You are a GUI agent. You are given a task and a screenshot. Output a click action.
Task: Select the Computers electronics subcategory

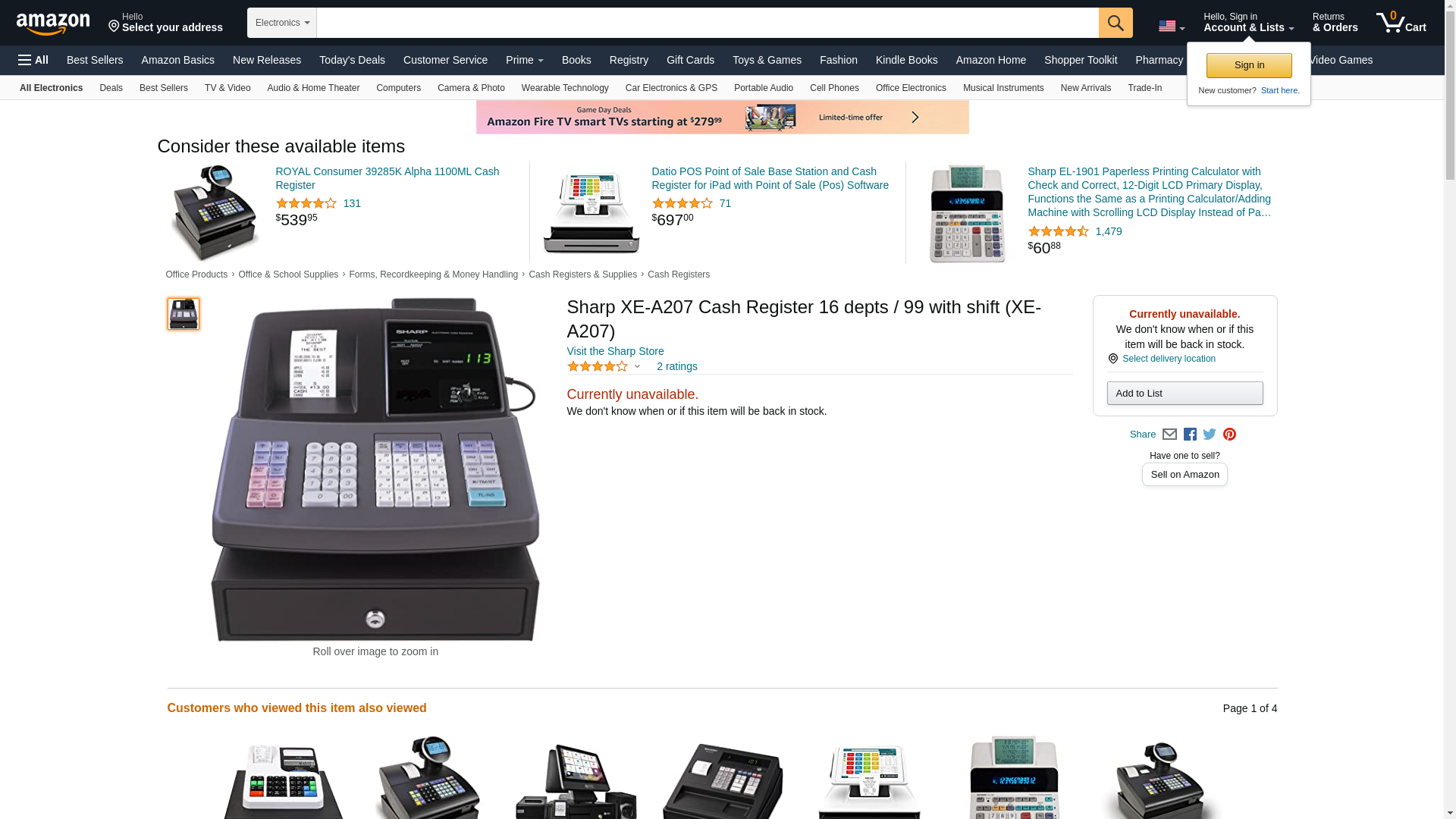[398, 88]
